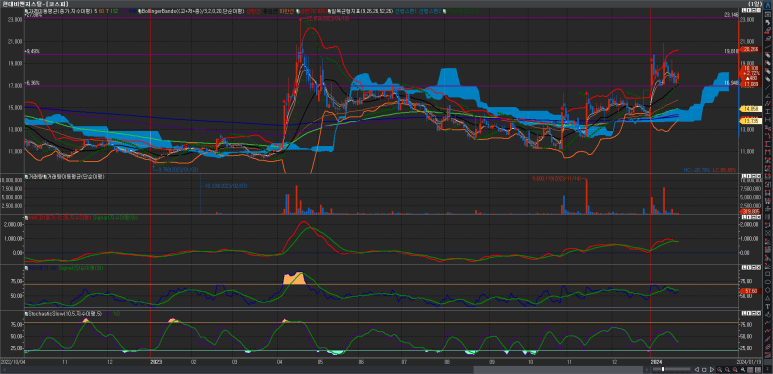The image size is (773, 374).
Task: Toggle the 'L' button on Stochastic panel
Action: point(744,313)
